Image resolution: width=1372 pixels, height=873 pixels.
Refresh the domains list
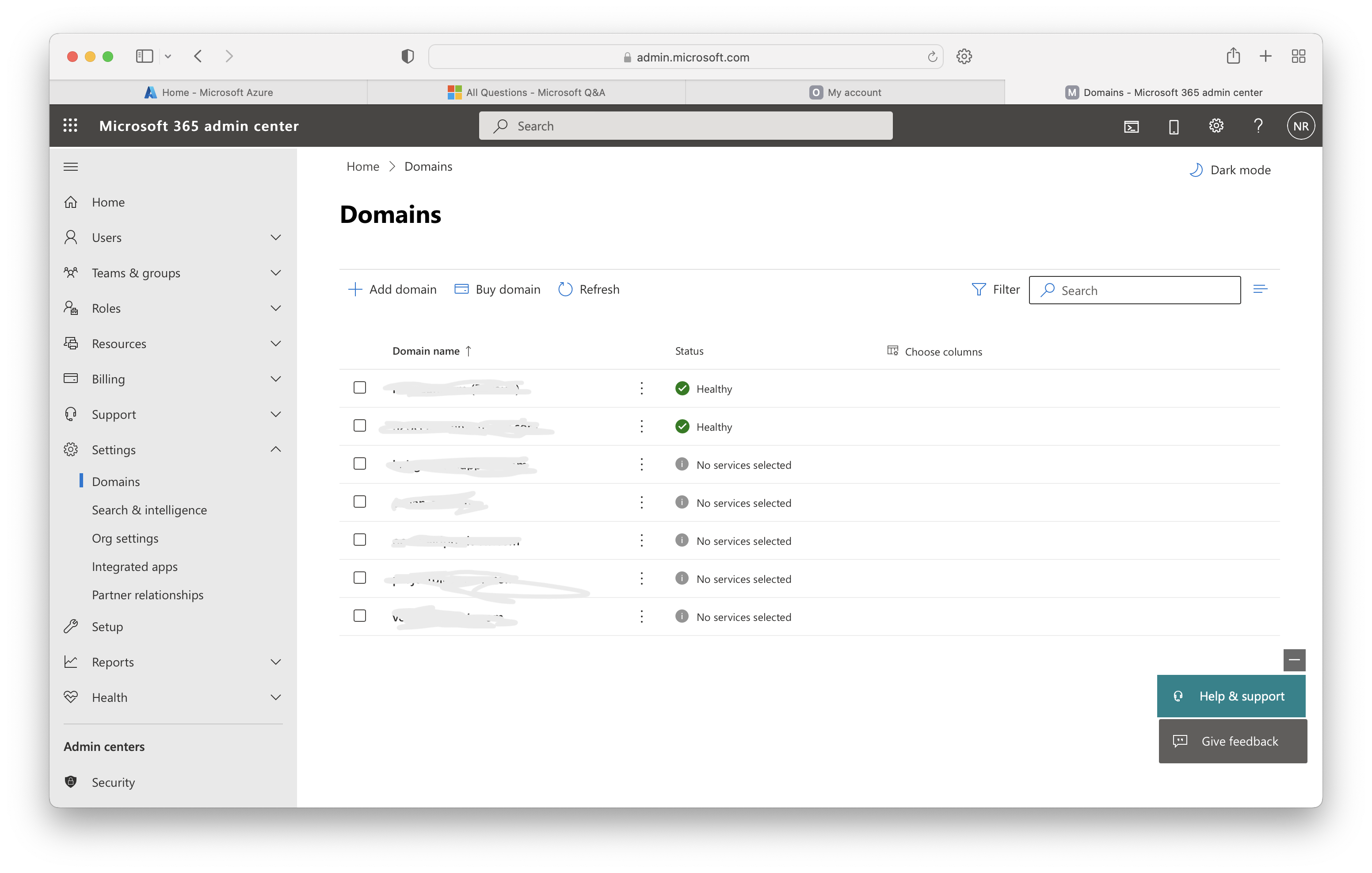click(x=589, y=289)
